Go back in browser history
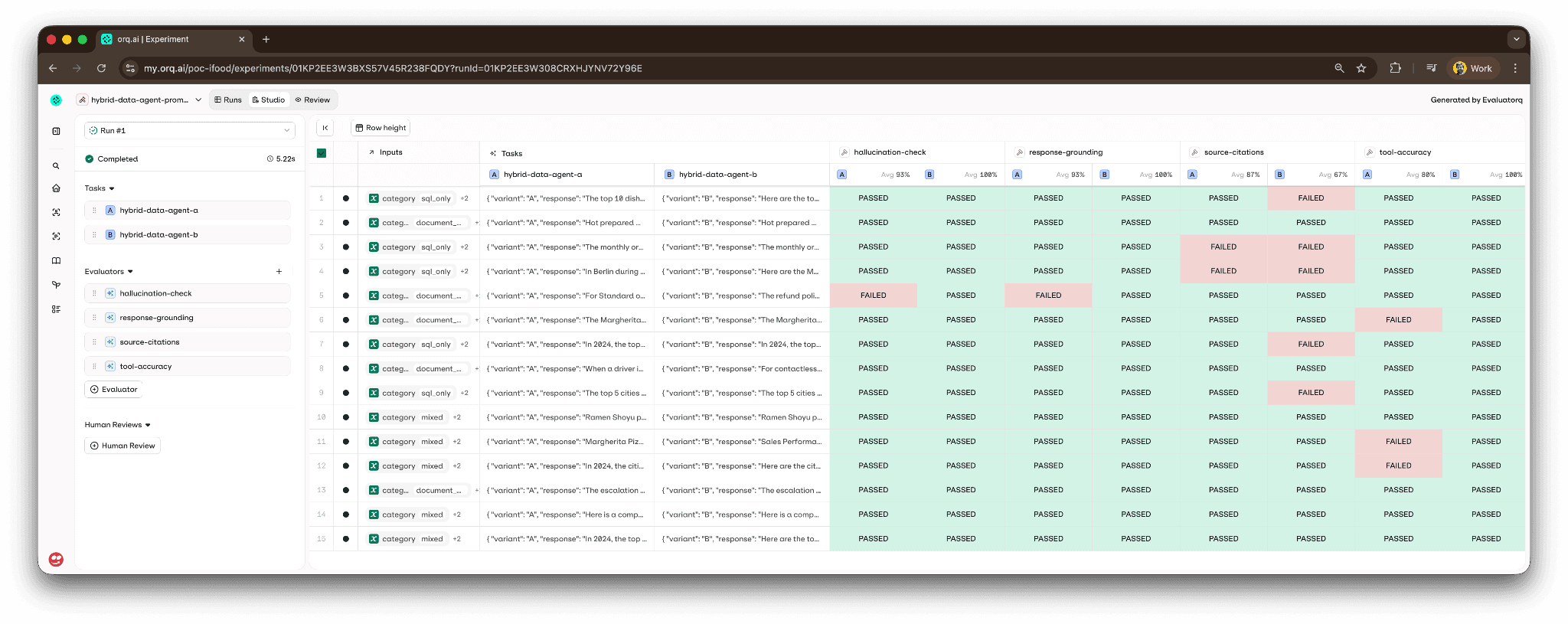Viewport: 1568px width, 624px height. (x=53, y=68)
